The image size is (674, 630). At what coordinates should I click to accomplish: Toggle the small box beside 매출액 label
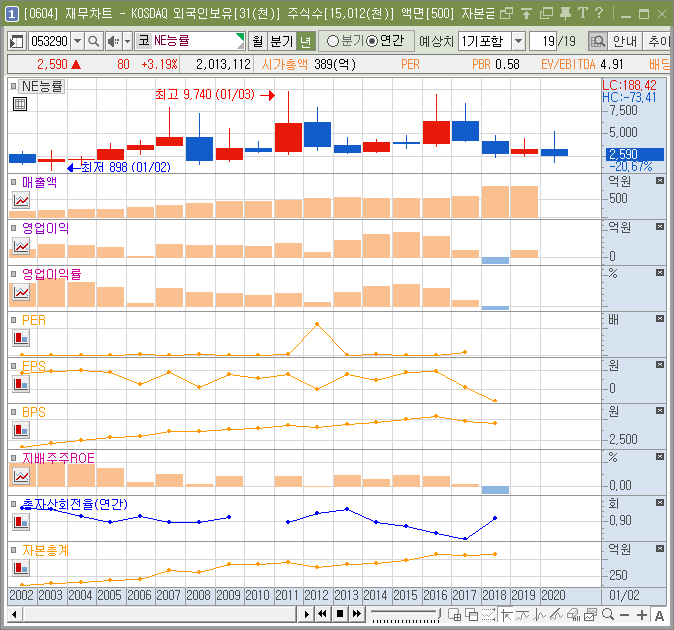point(14,182)
